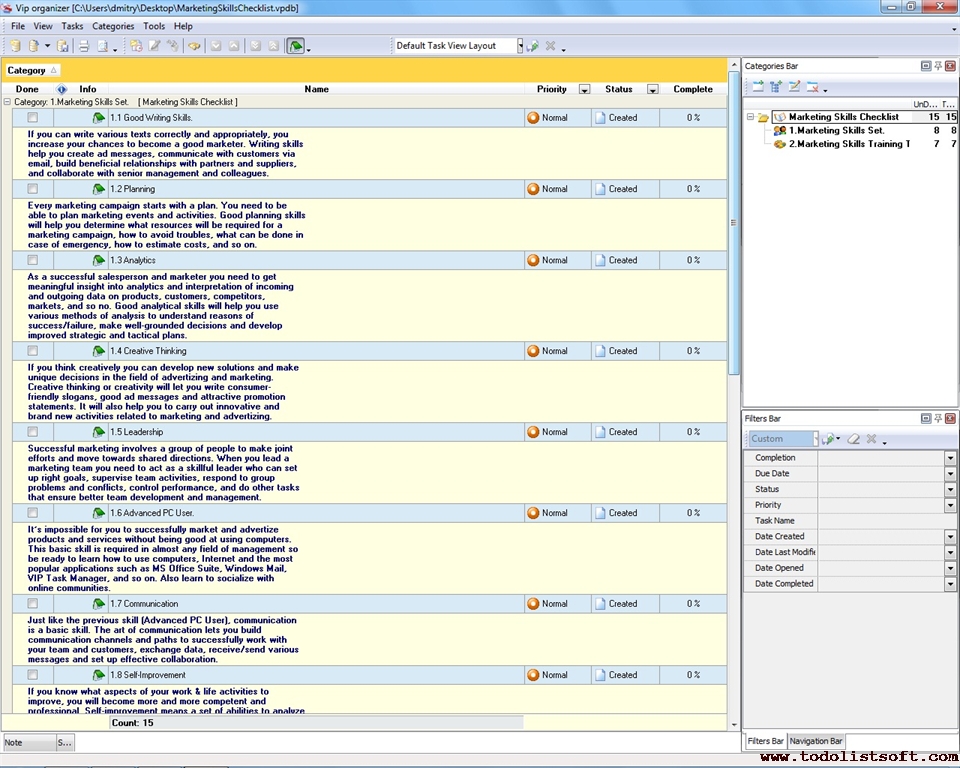Viewport: 960px width, 768px height.
Task: Collapse the Marketing Skills Checklist tree node
Action: click(750, 117)
